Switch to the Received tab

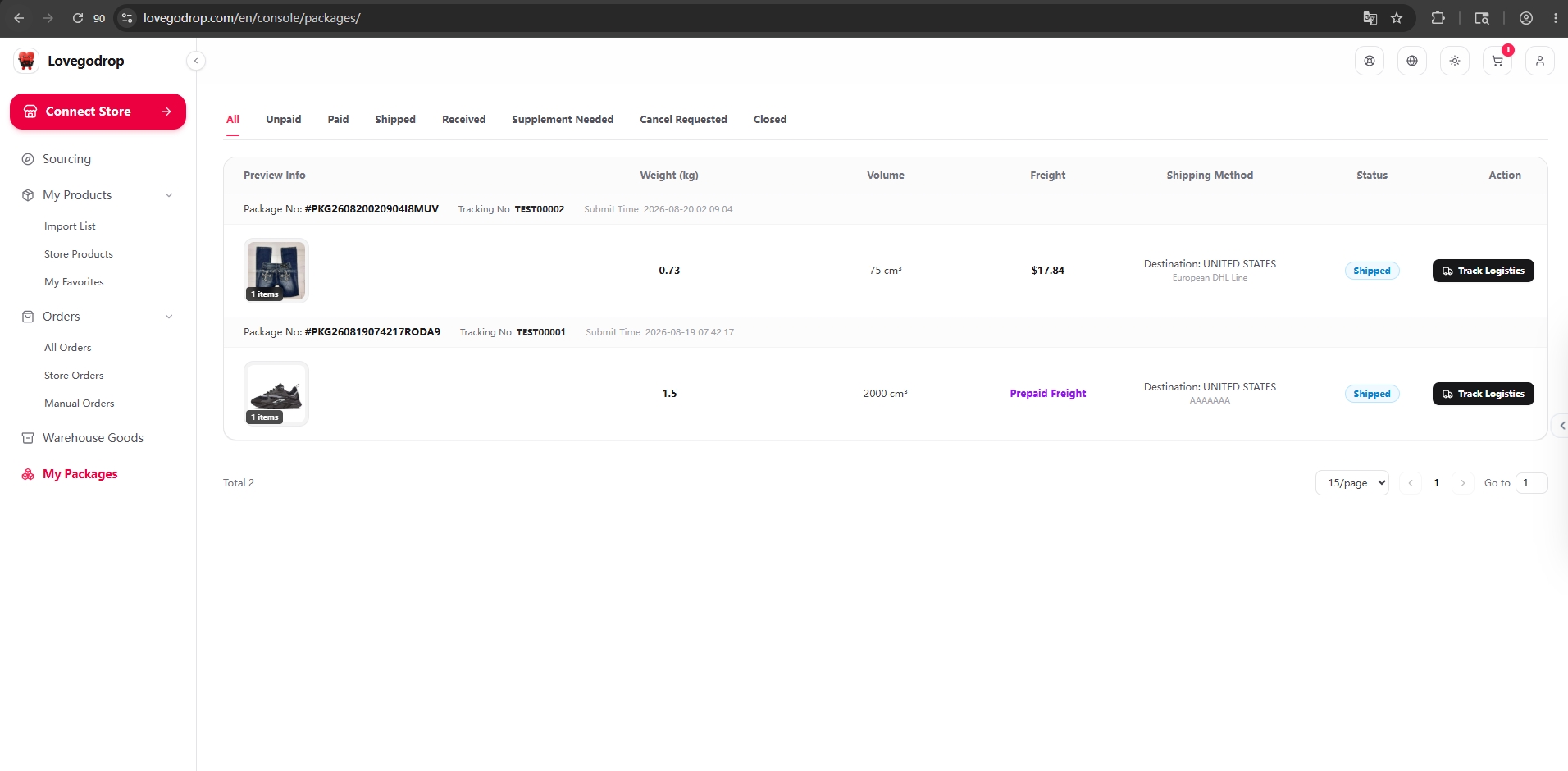[x=464, y=120]
